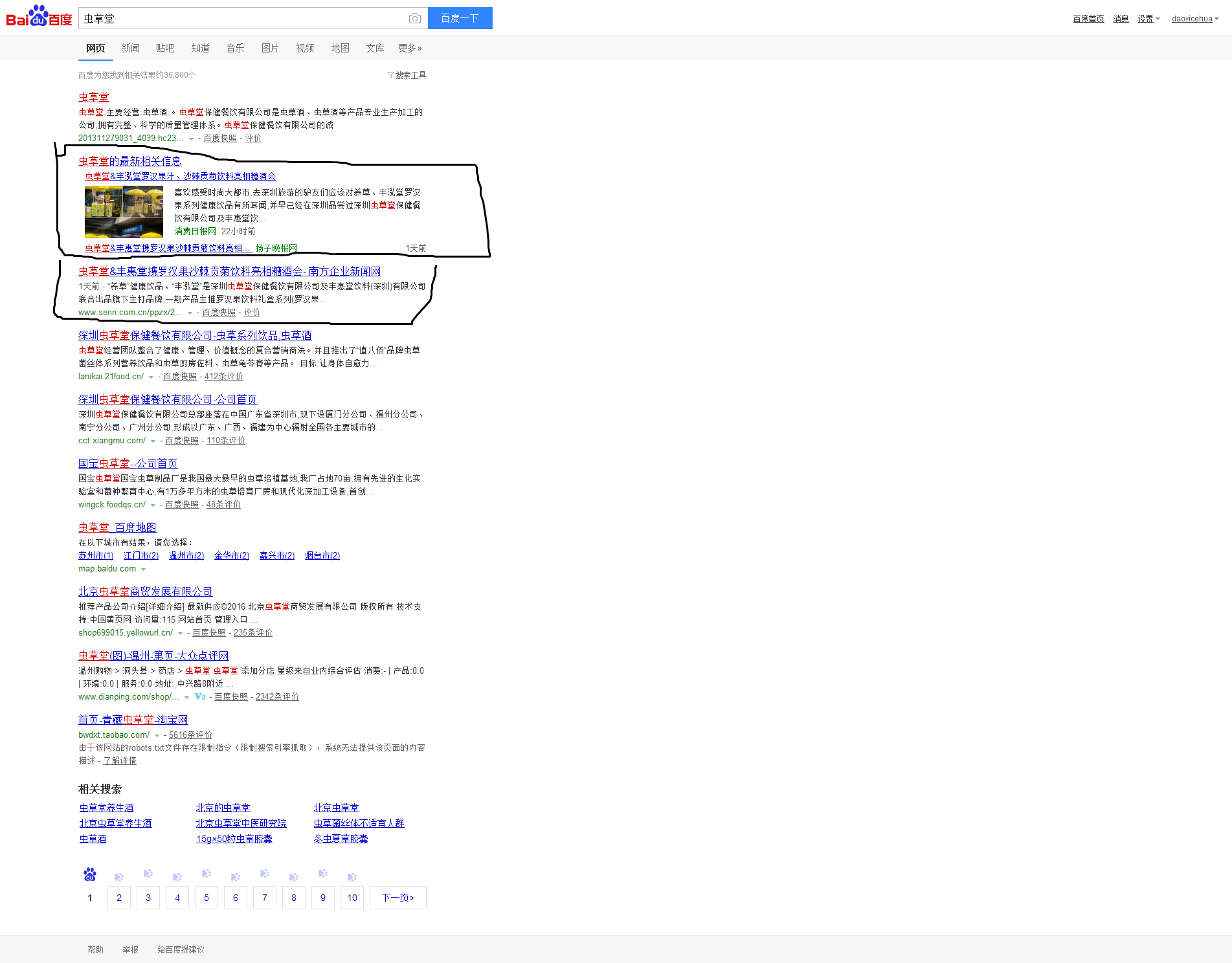Expand dropdown arrow next to bwdxt.taobao.com

(157, 736)
